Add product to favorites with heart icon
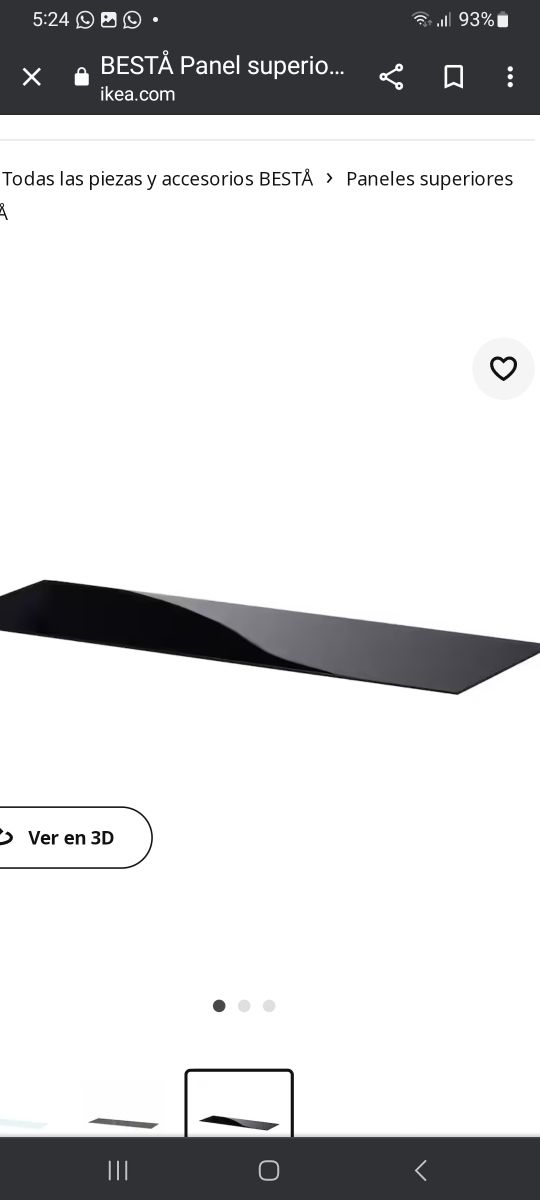Image resolution: width=540 pixels, height=1200 pixels. pyautogui.click(x=503, y=369)
